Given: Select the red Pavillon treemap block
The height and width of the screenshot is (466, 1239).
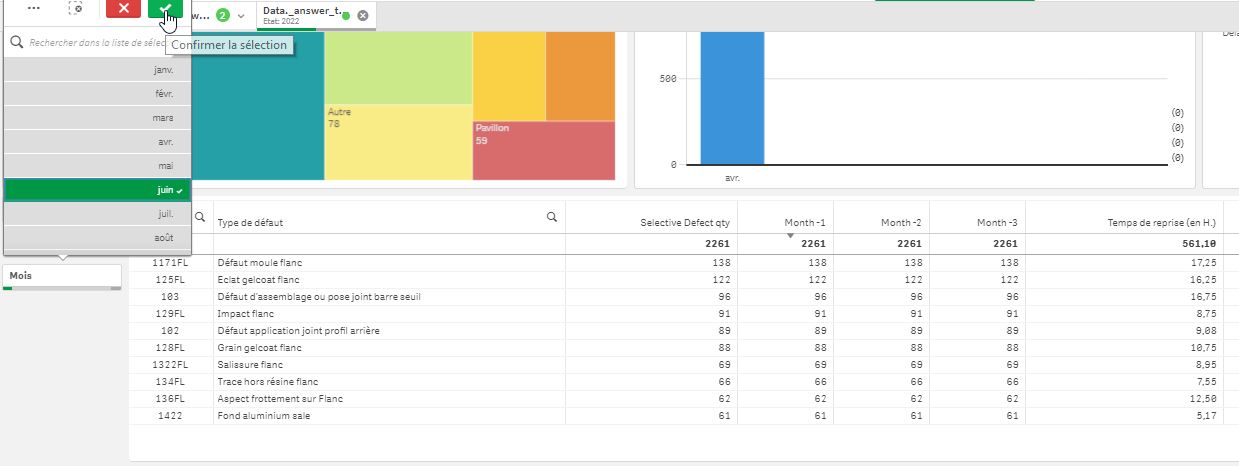Looking at the screenshot, I should [x=543, y=150].
